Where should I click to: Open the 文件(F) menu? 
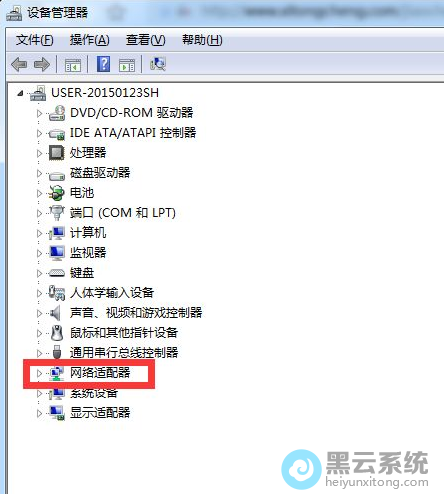pos(35,40)
